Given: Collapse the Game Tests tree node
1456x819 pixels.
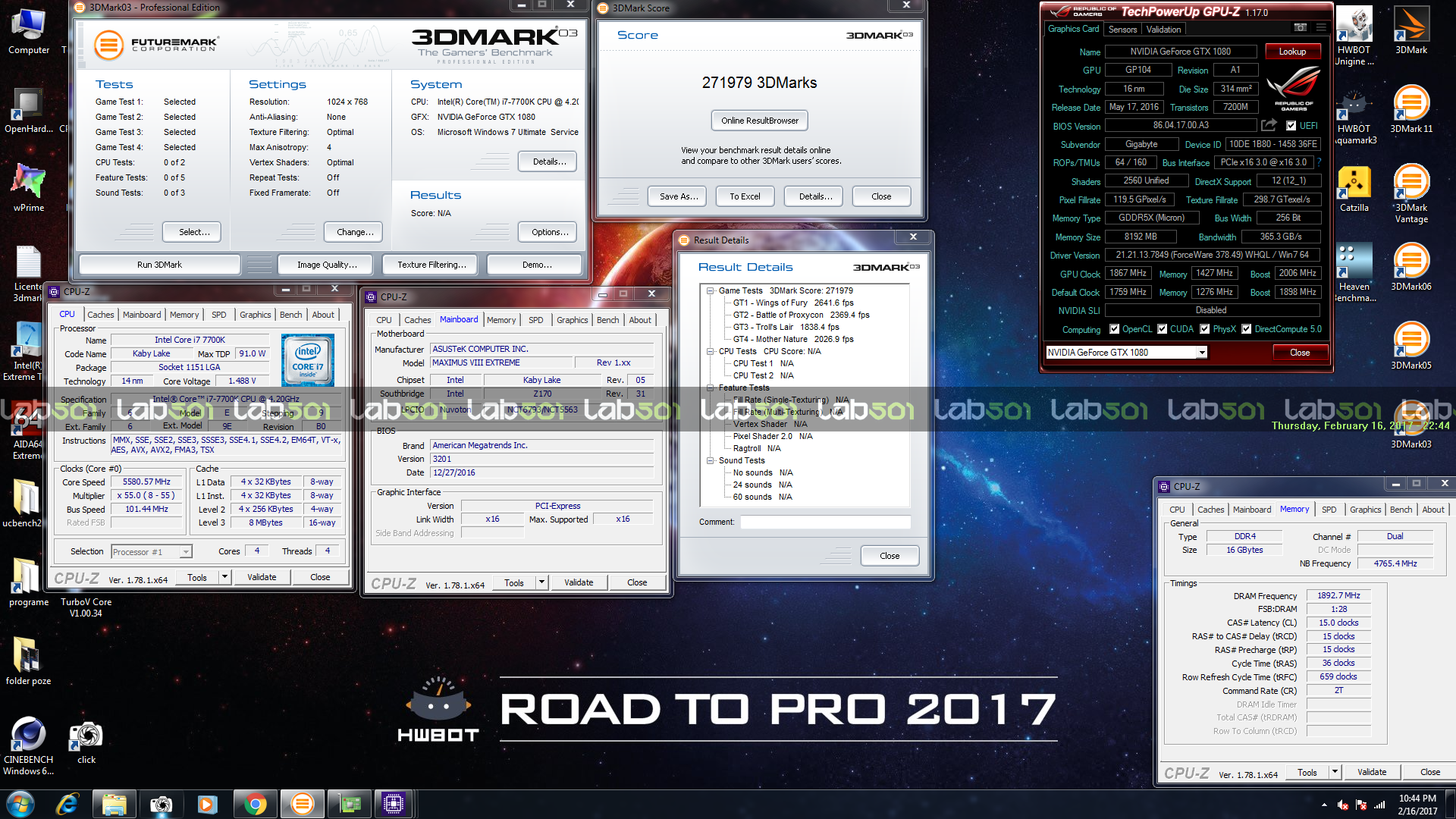Looking at the screenshot, I should 710,290.
